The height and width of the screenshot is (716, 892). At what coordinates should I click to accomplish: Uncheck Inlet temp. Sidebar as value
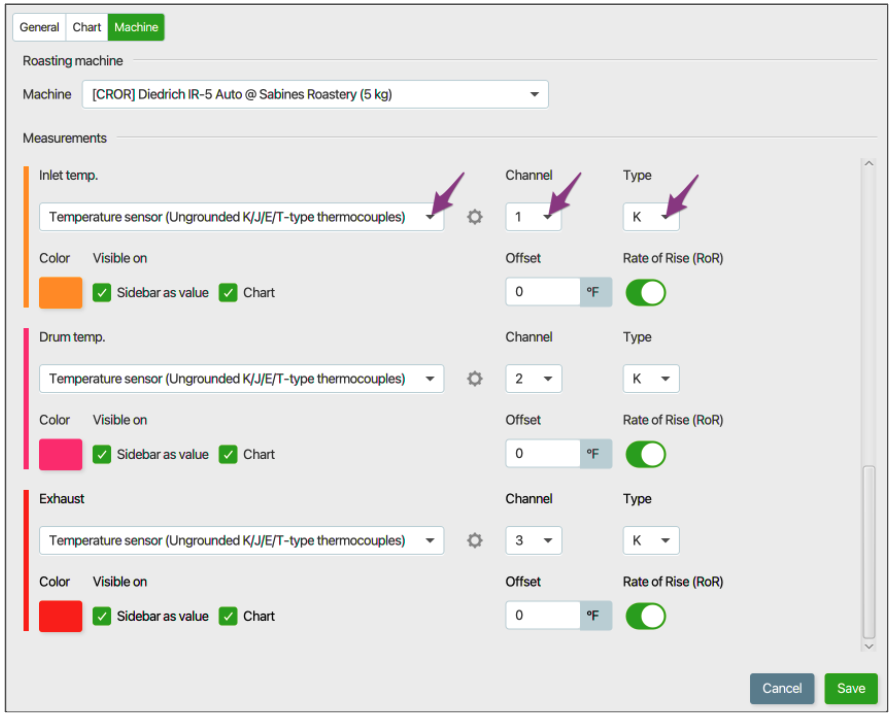click(x=102, y=293)
